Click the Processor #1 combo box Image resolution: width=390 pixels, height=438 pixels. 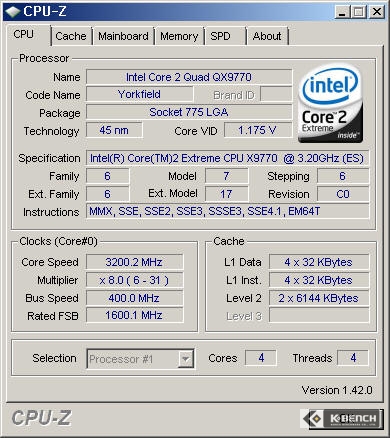click(x=140, y=359)
